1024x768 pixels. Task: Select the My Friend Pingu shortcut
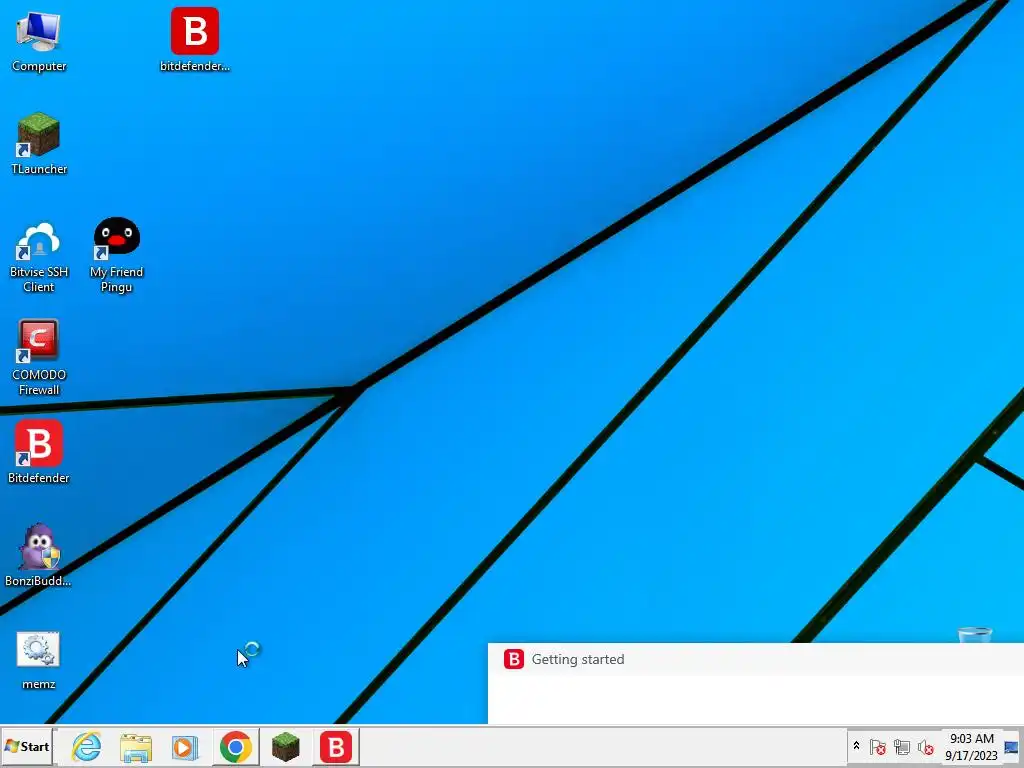116,255
